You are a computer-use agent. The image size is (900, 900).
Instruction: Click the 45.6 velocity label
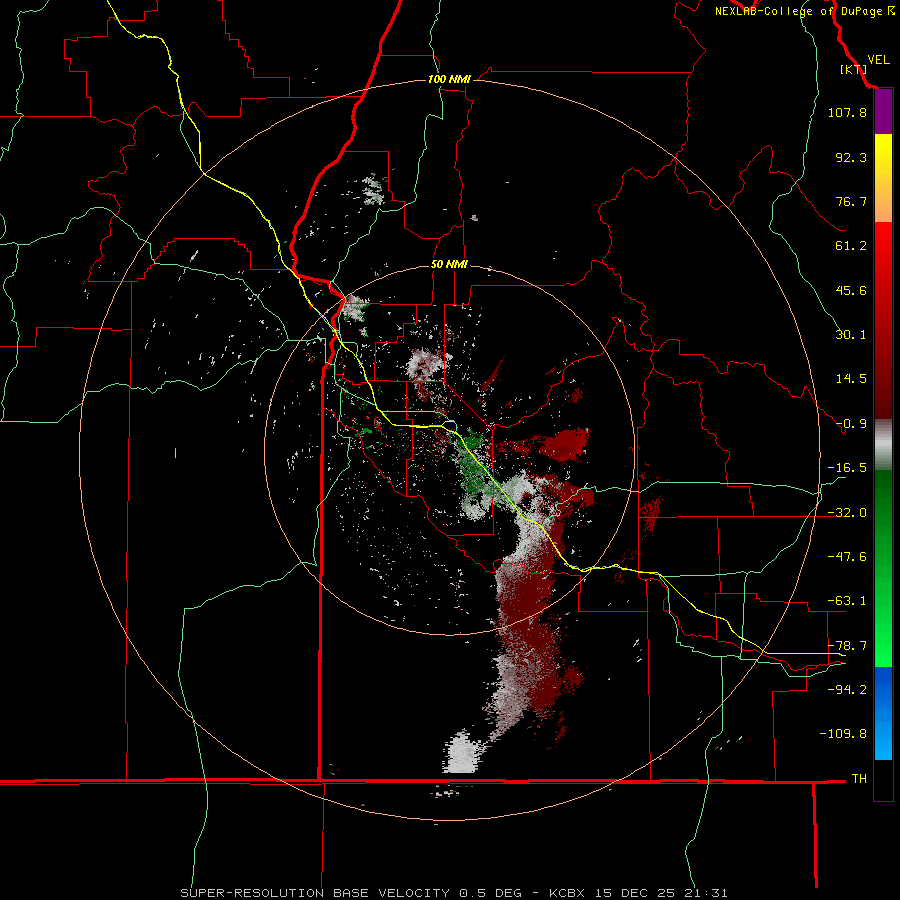851,290
